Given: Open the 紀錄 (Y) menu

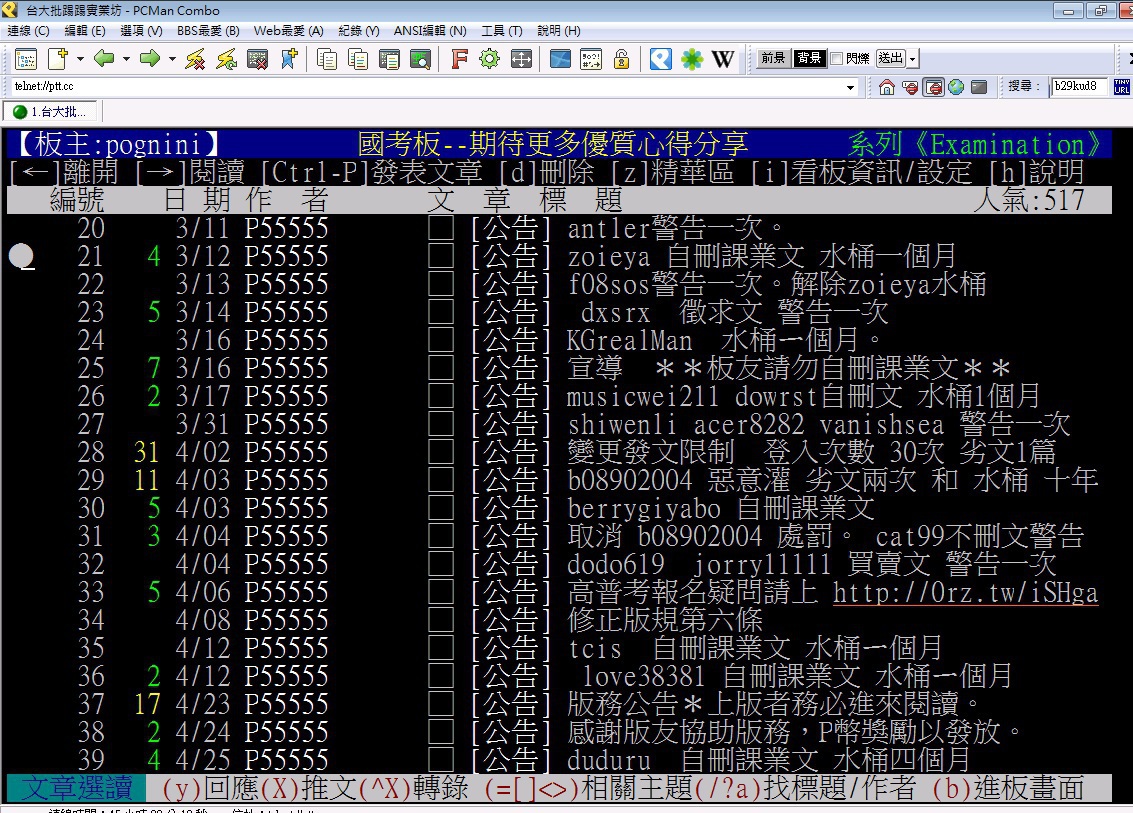Looking at the screenshot, I should [358, 30].
